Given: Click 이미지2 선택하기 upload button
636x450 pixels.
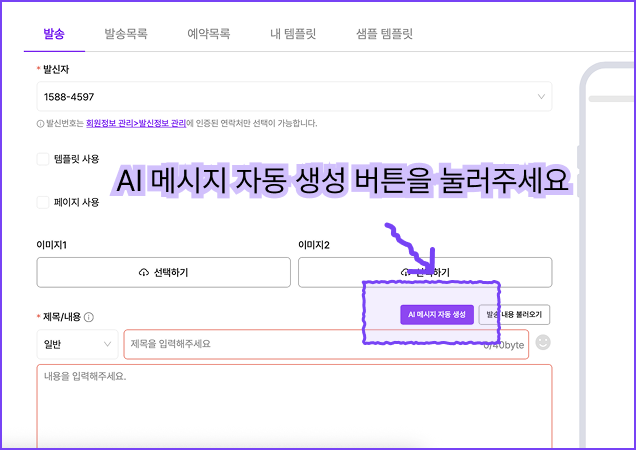Looking at the screenshot, I should coord(425,272).
